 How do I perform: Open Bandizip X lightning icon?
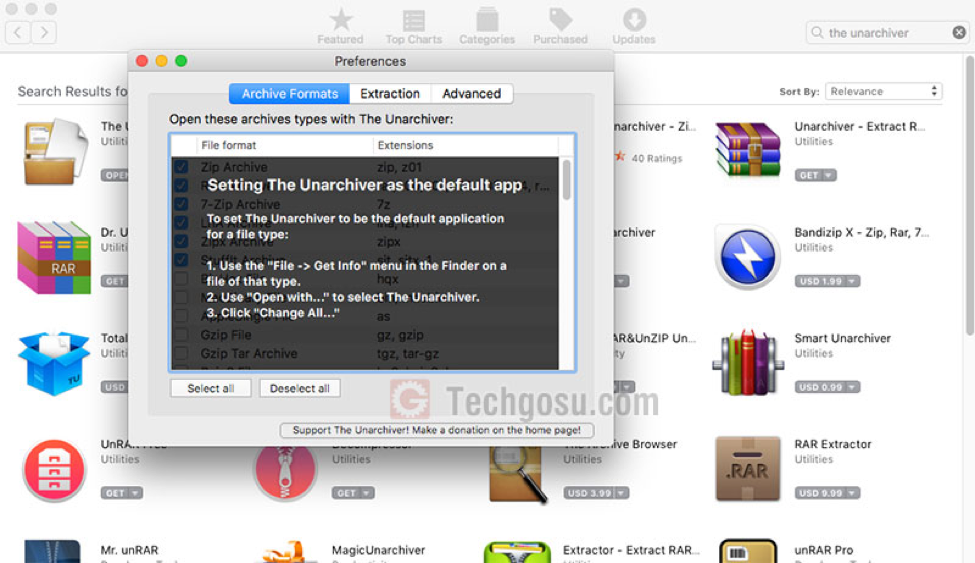pos(747,258)
